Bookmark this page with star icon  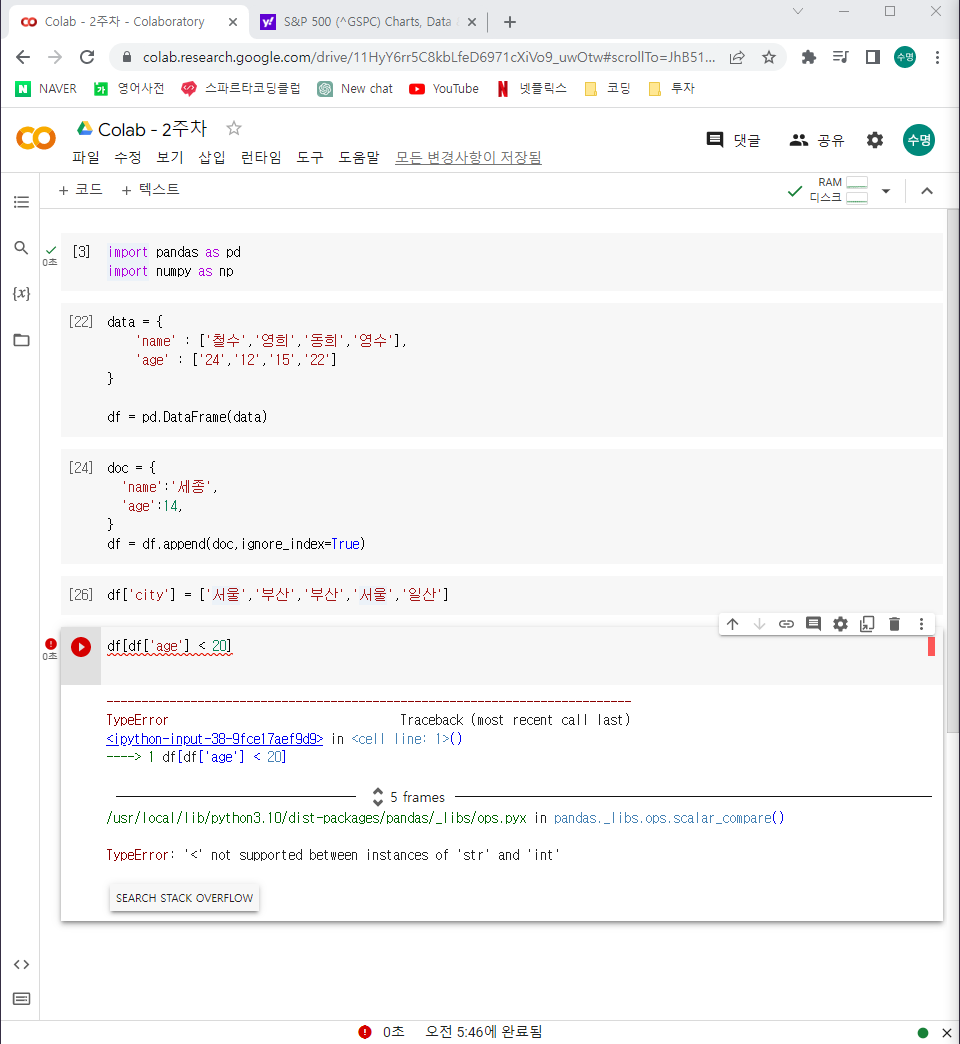point(769,57)
